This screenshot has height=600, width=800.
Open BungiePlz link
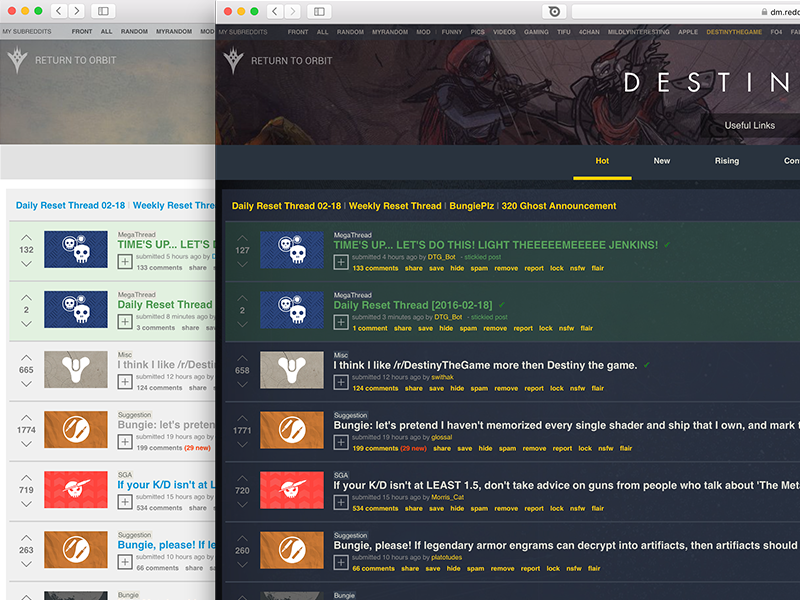(471, 206)
